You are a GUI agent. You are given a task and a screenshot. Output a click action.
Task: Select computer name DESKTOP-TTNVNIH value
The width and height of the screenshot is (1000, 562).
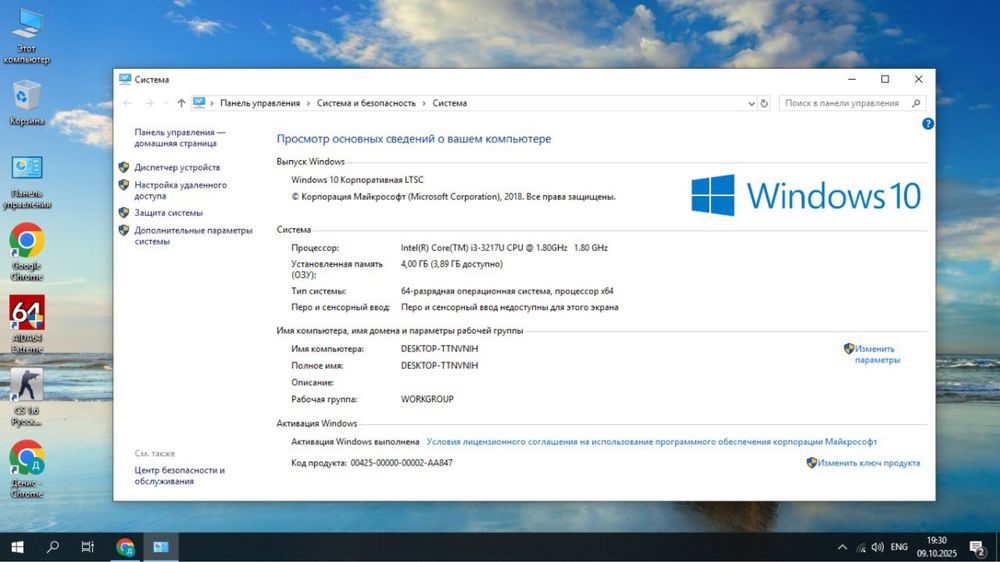439,349
